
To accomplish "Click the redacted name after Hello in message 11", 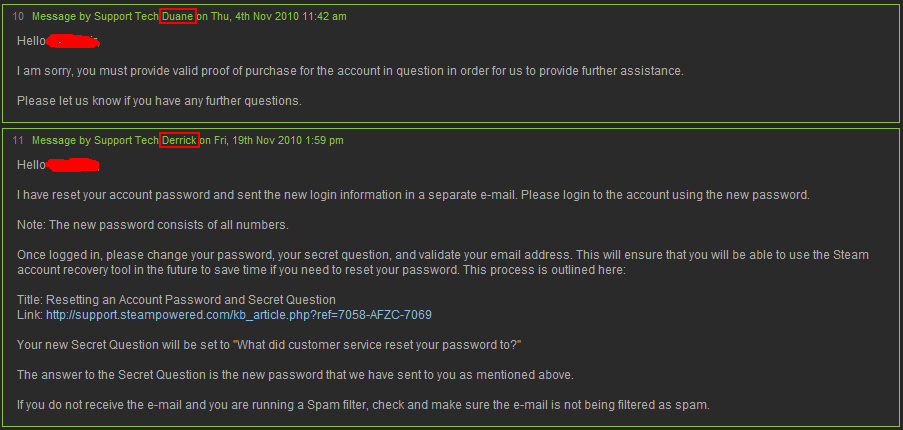I will [73, 165].
